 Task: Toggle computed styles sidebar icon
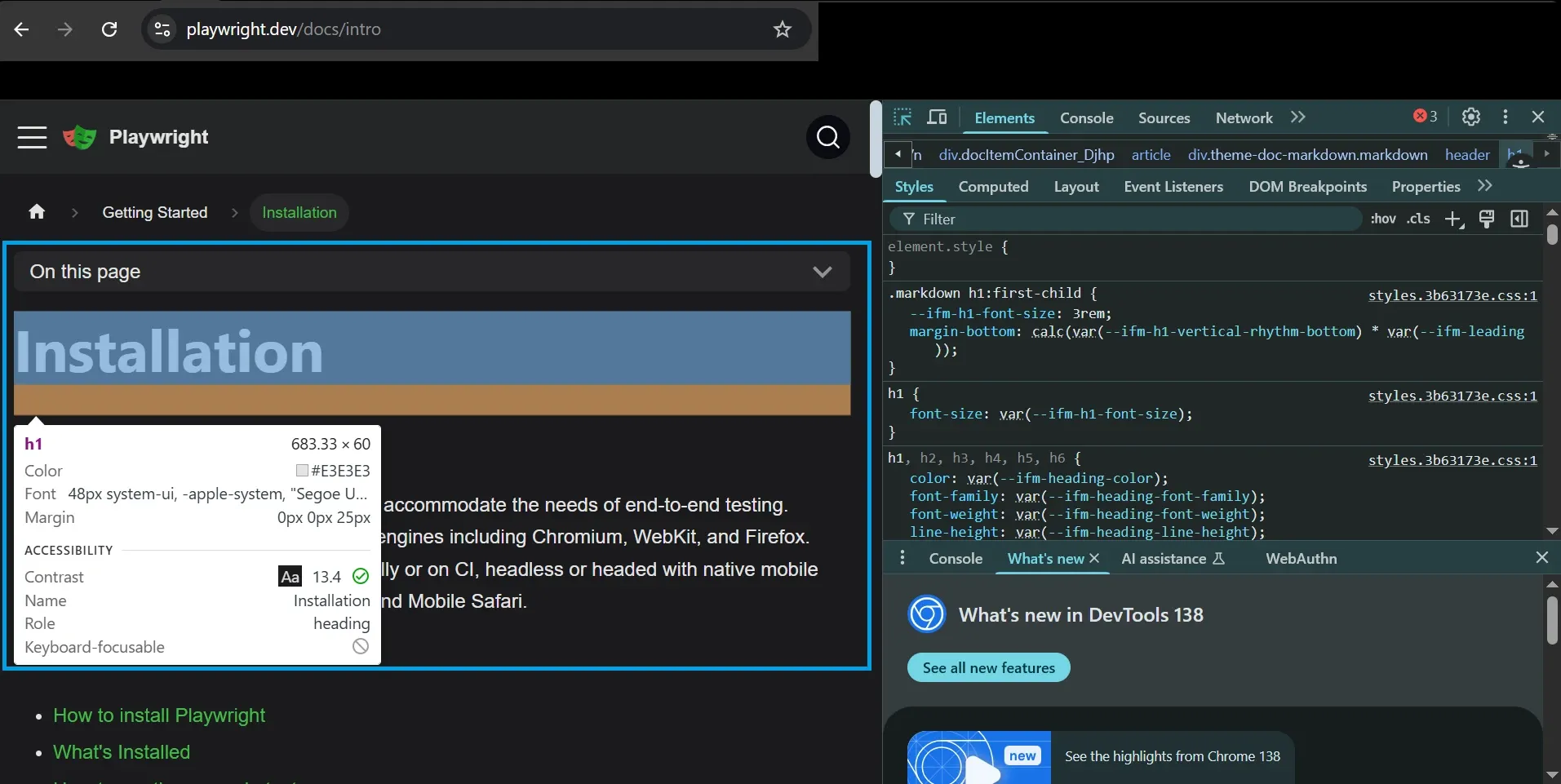[1519, 219]
